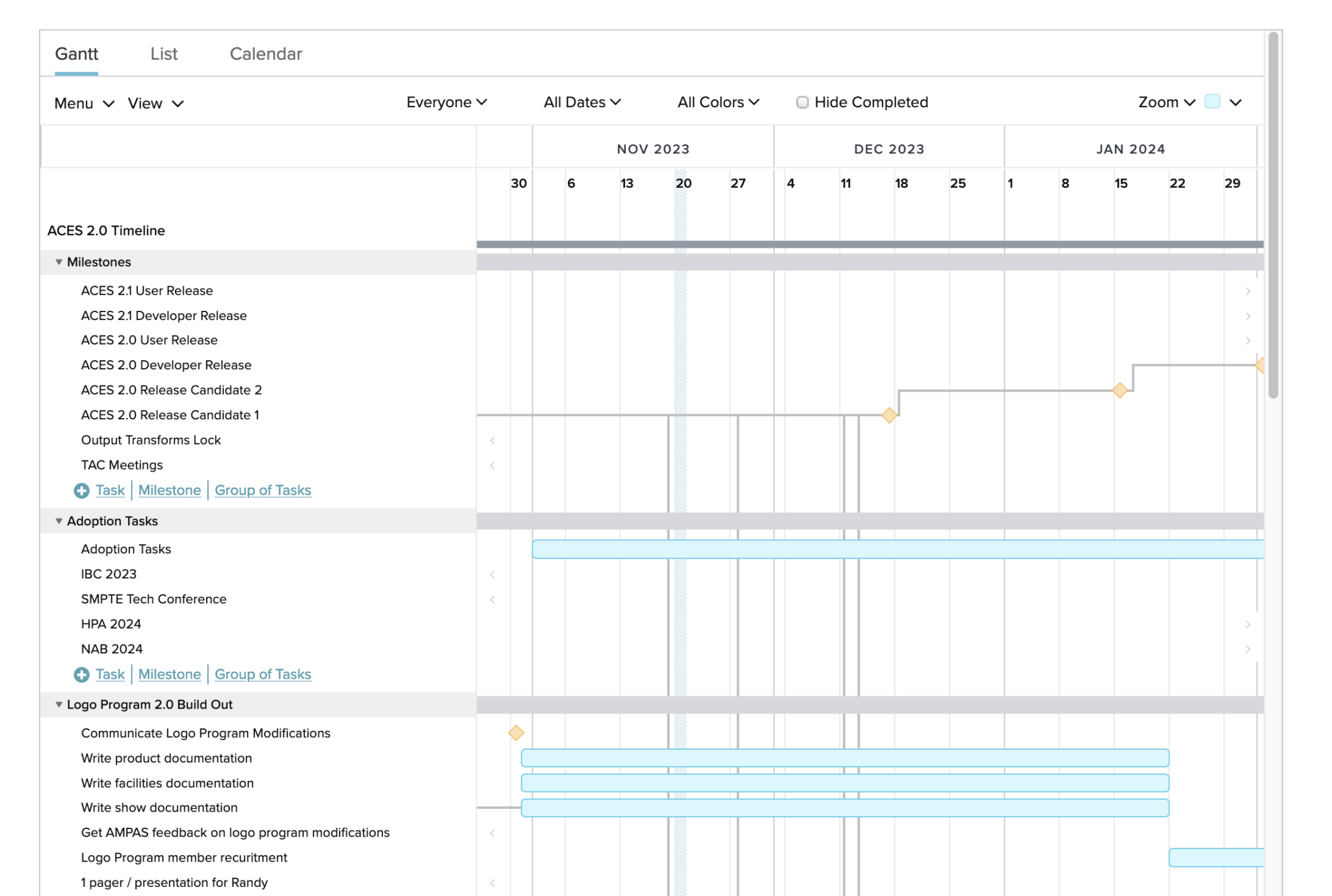The height and width of the screenshot is (896, 1332).
Task: Click the color swatch next to Zoom
Action: tap(1212, 102)
